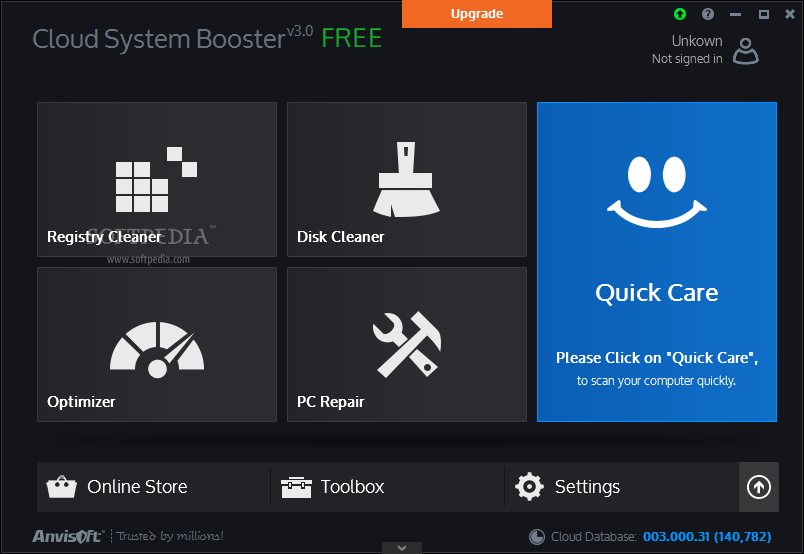The height and width of the screenshot is (554, 804).
Task: Click the user profile avatar icon
Action: [746, 51]
